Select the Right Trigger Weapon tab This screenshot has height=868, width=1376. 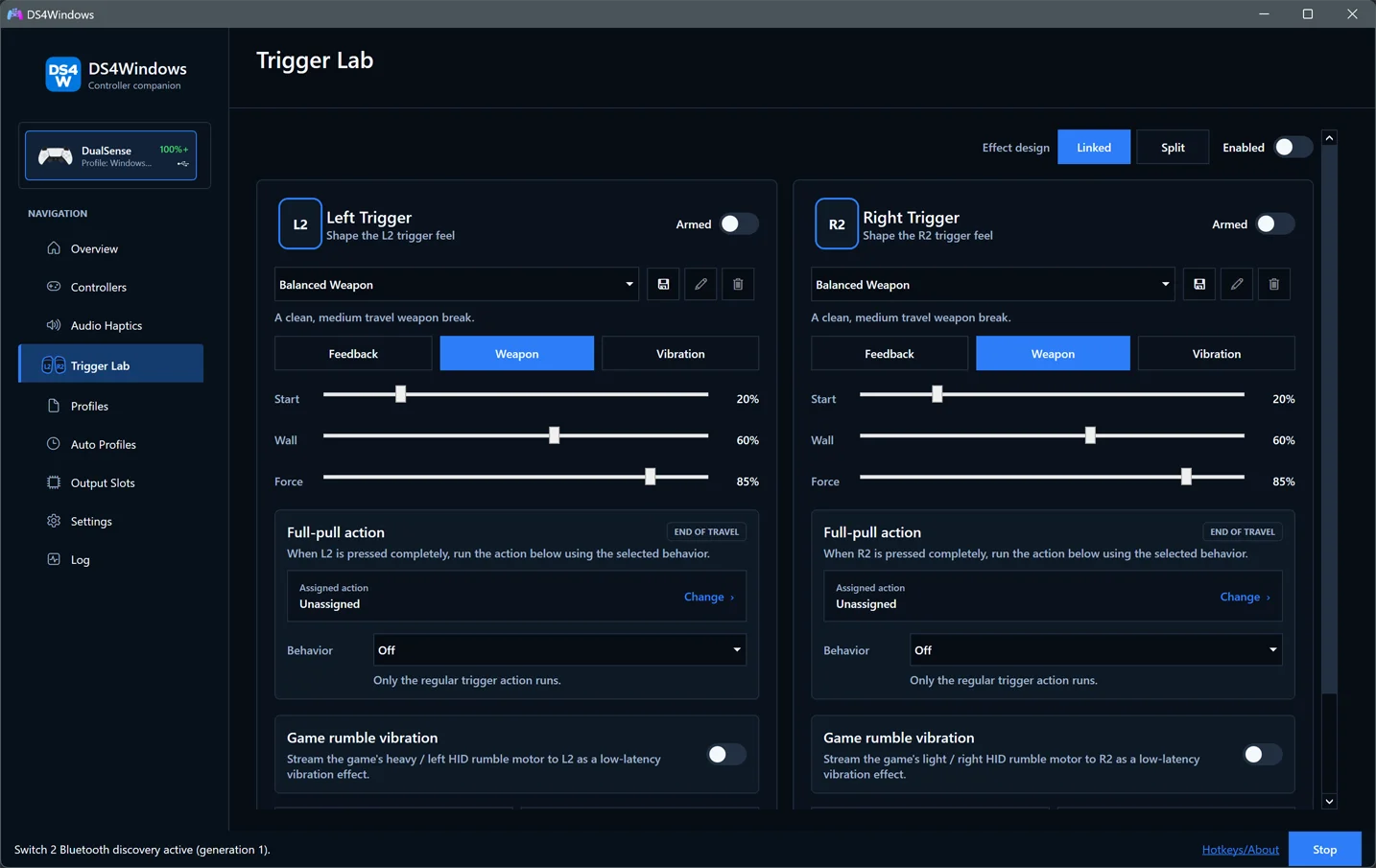tap(1053, 353)
